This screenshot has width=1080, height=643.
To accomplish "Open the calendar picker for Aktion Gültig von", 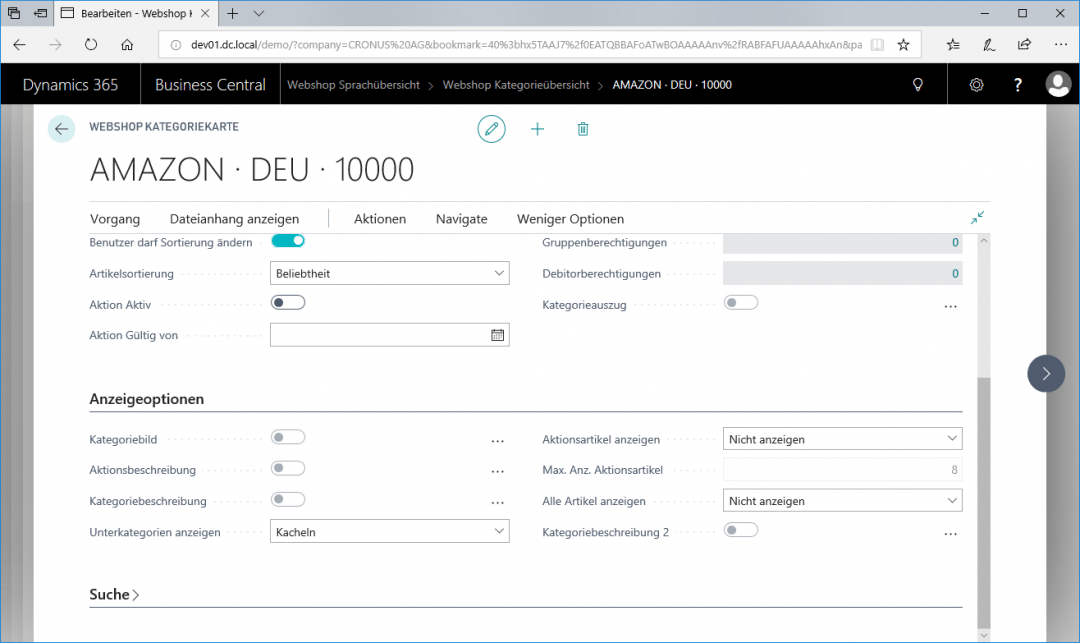I will (x=497, y=335).
